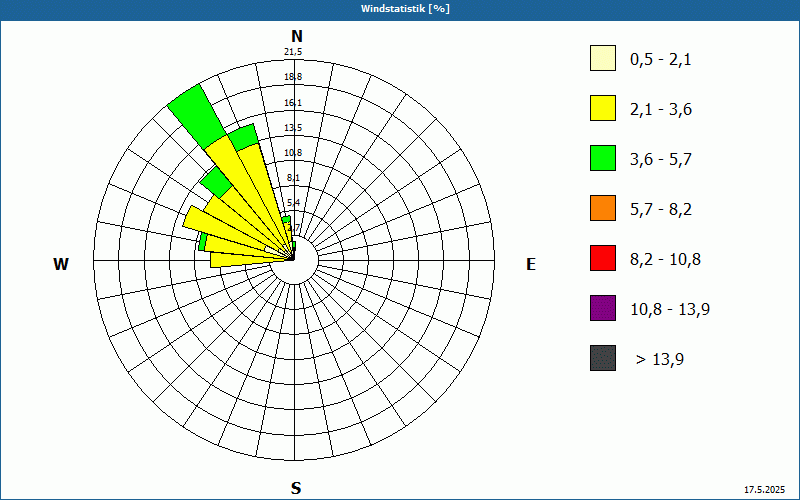Click the W compass label
Screen dimensions: 800x500
(x=61, y=264)
